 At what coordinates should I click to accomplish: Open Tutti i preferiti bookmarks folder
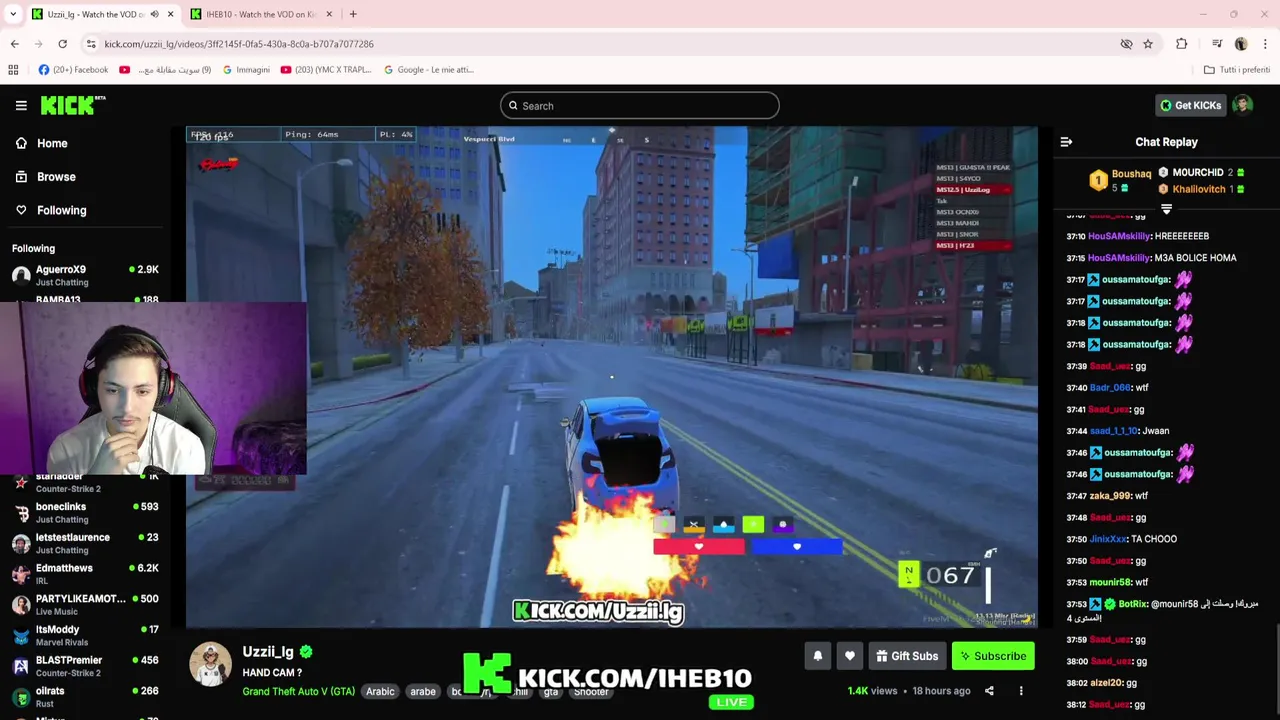(1237, 70)
